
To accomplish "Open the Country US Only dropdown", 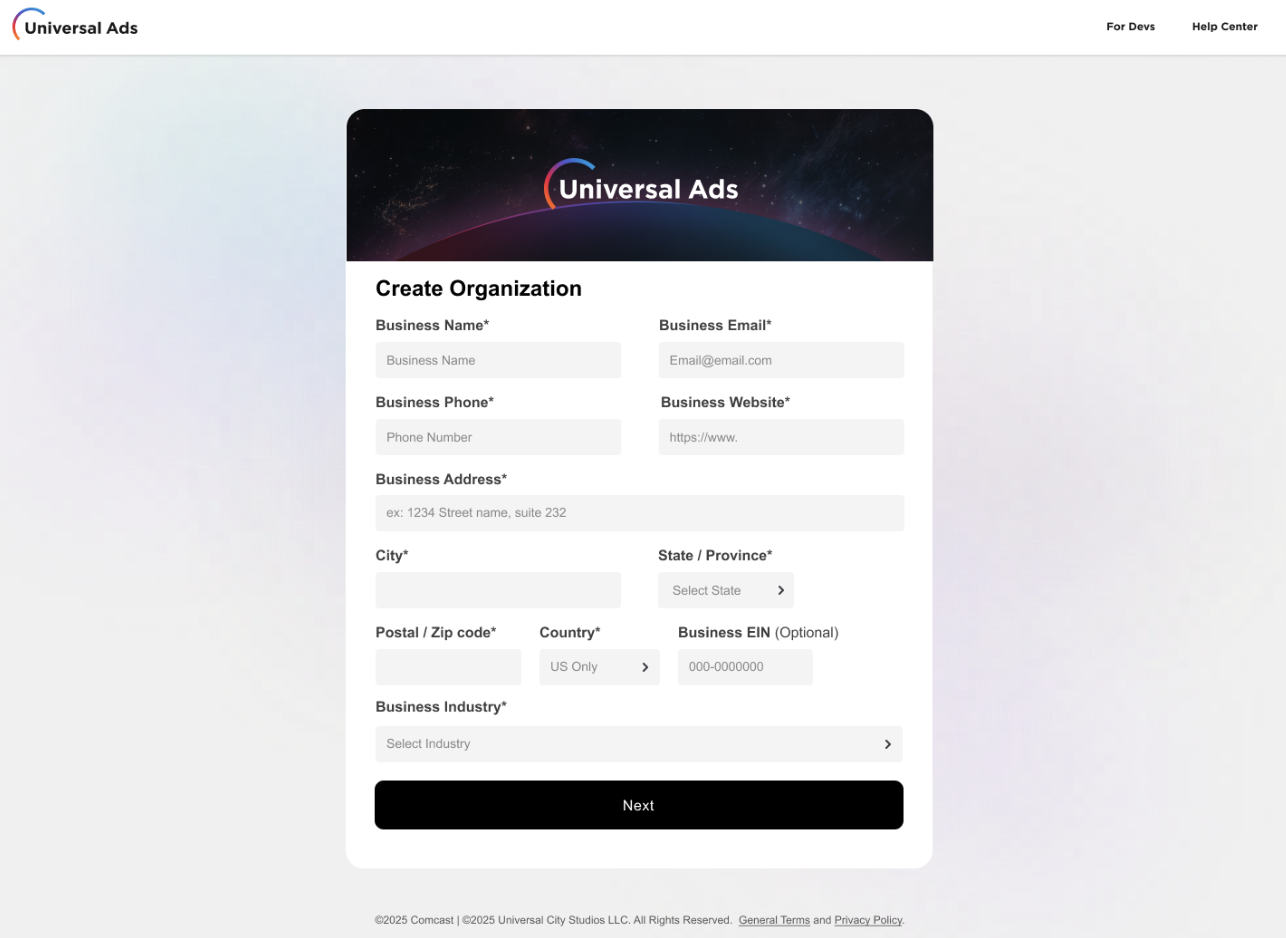I will pyautogui.click(x=599, y=667).
